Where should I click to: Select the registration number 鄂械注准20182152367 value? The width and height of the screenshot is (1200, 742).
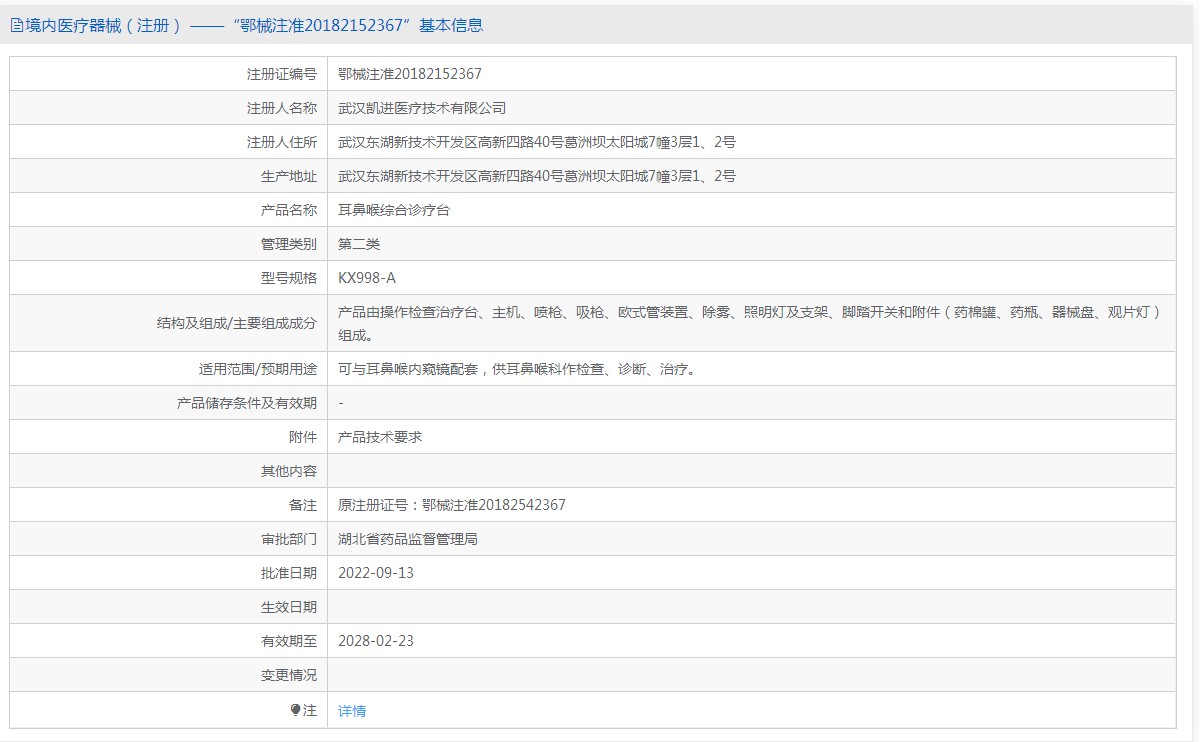pos(410,74)
